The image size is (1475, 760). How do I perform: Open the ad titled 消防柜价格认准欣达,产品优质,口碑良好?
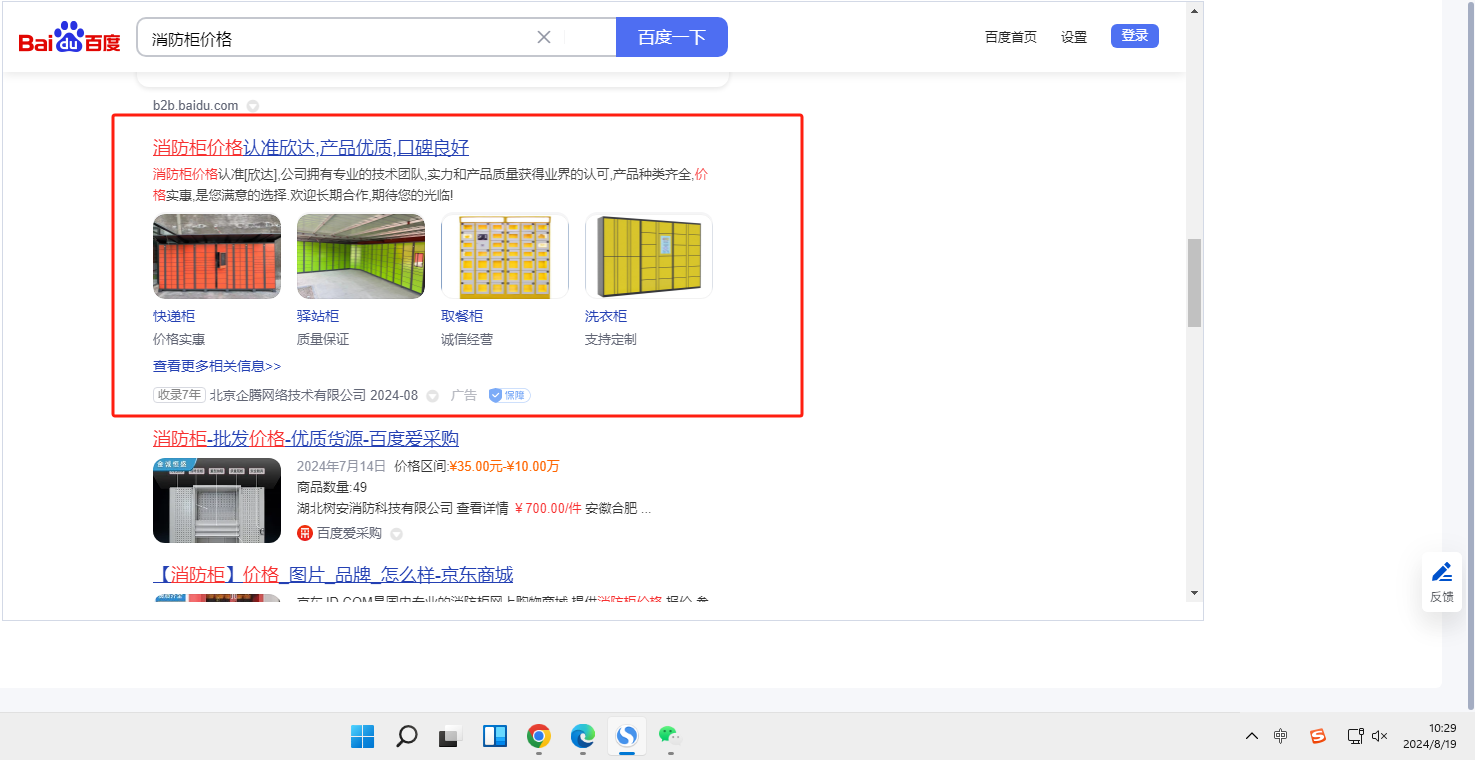pyautogui.click(x=311, y=148)
